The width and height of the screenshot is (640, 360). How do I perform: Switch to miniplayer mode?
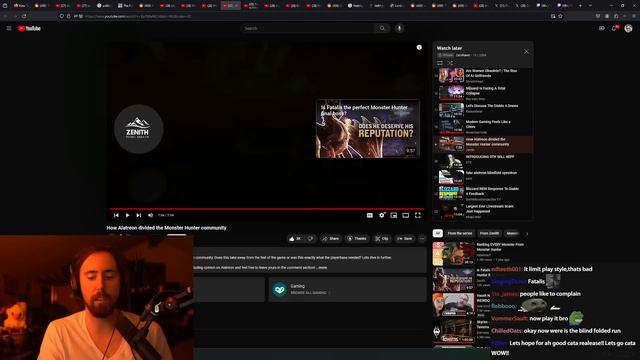pos(393,215)
